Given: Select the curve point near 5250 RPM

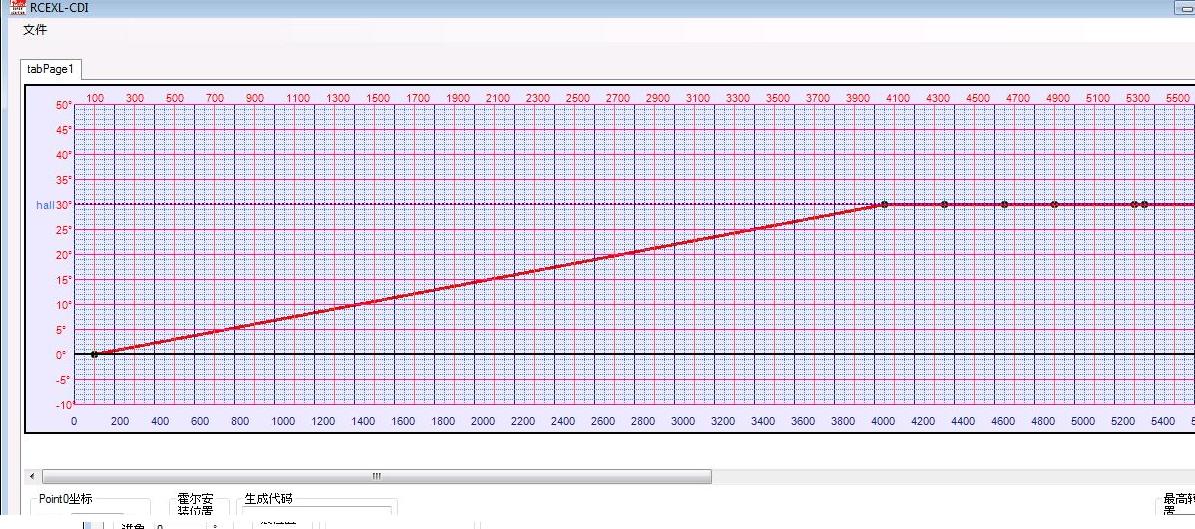Looking at the screenshot, I should tap(1134, 204).
